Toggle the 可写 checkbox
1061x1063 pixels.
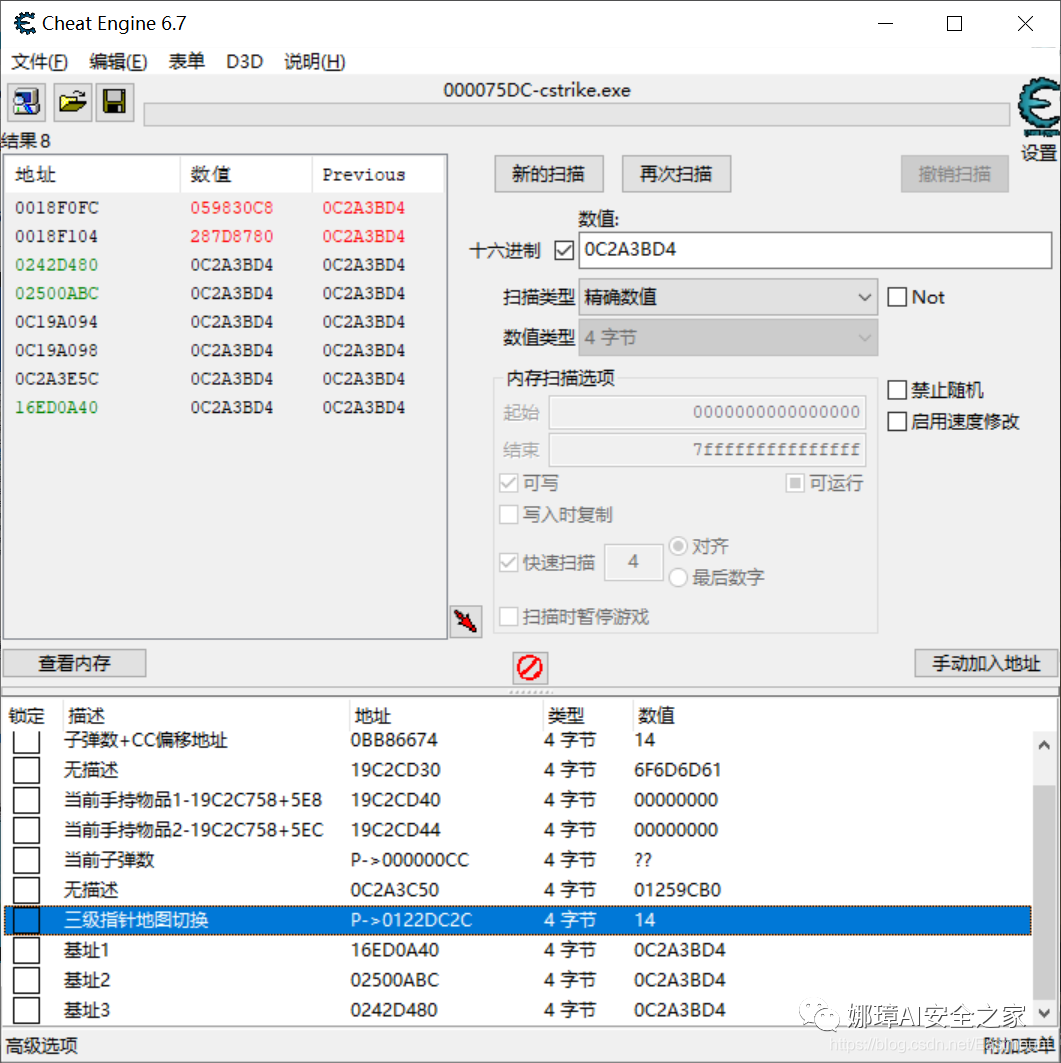point(508,483)
